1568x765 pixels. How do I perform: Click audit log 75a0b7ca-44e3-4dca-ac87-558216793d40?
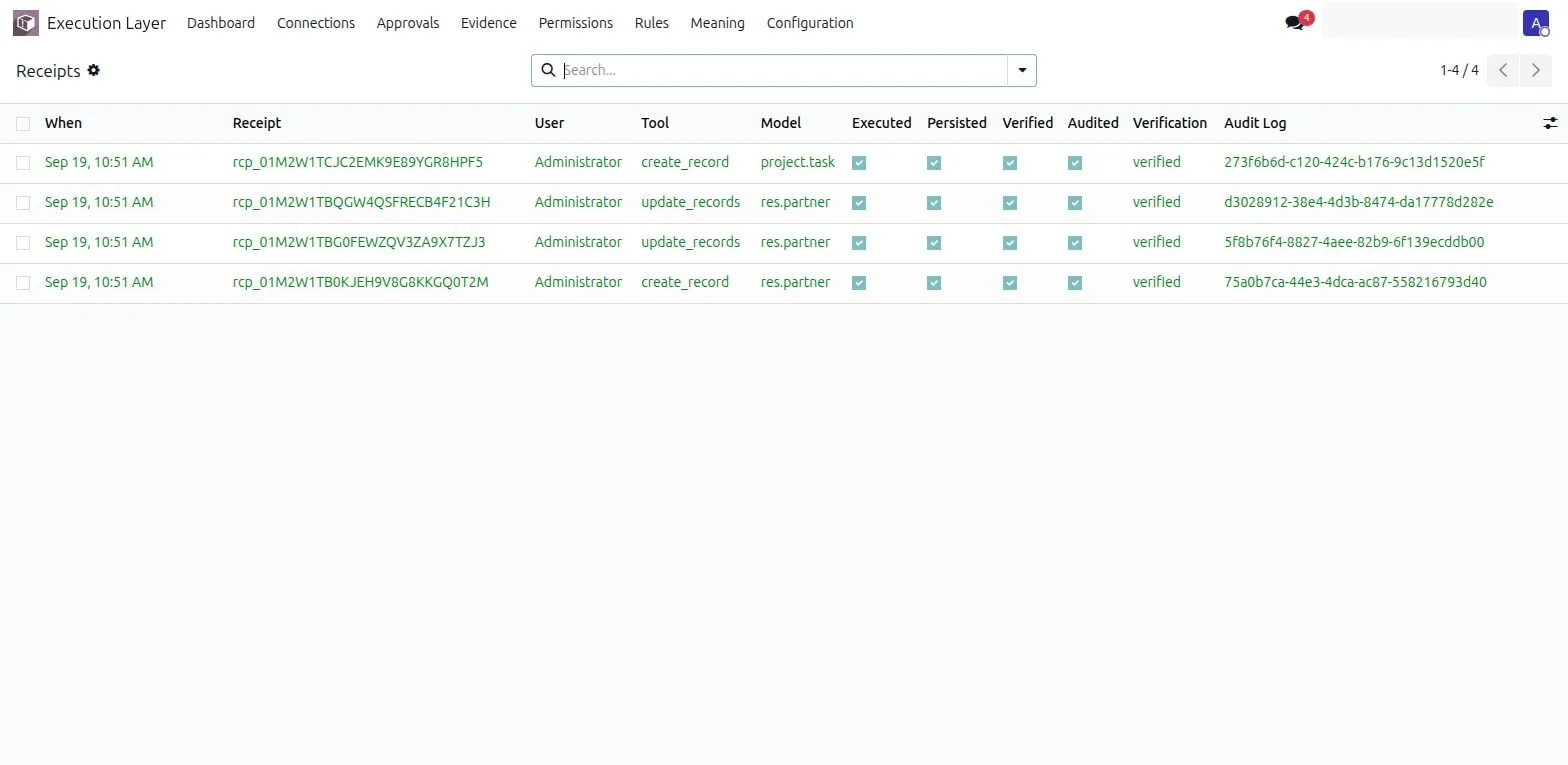(1355, 282)
